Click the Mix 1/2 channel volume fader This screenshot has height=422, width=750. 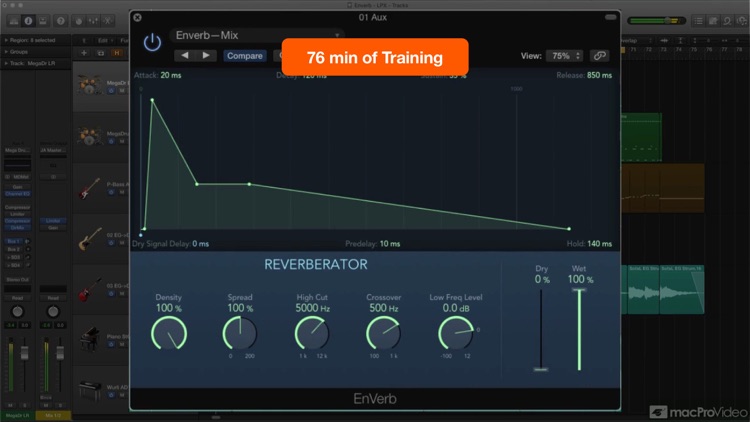click(60, 353)
